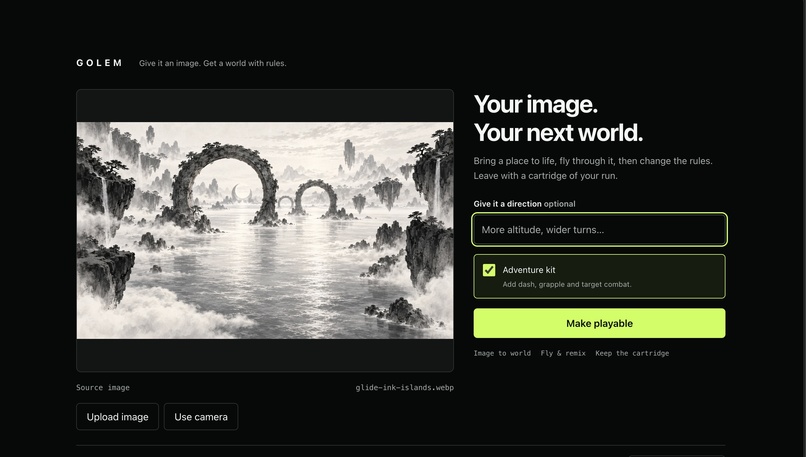Click the Make playable button

599,323
